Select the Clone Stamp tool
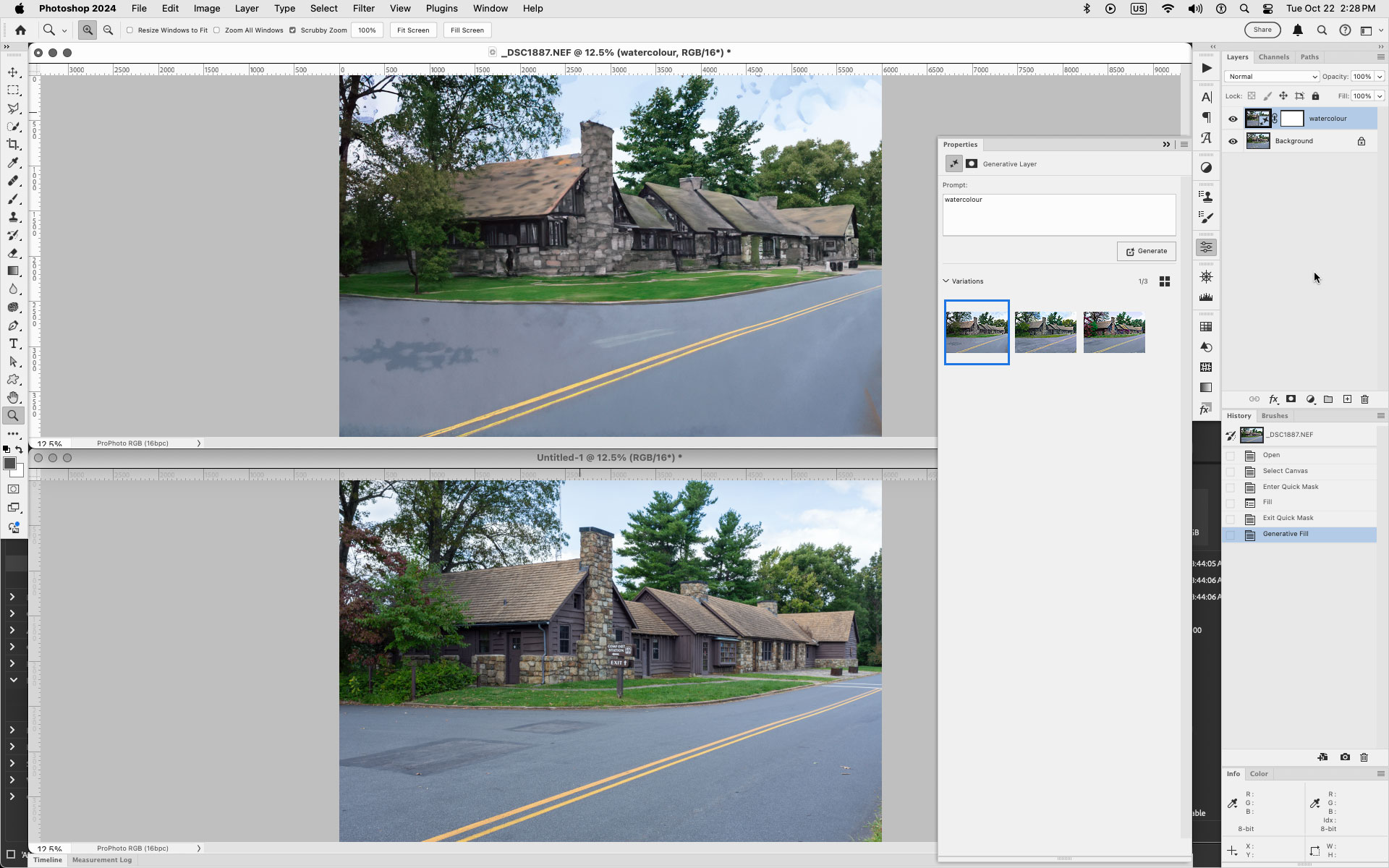Image resolution: width=1389 pixels, height=868 pixels. click(x=13, y=217)
